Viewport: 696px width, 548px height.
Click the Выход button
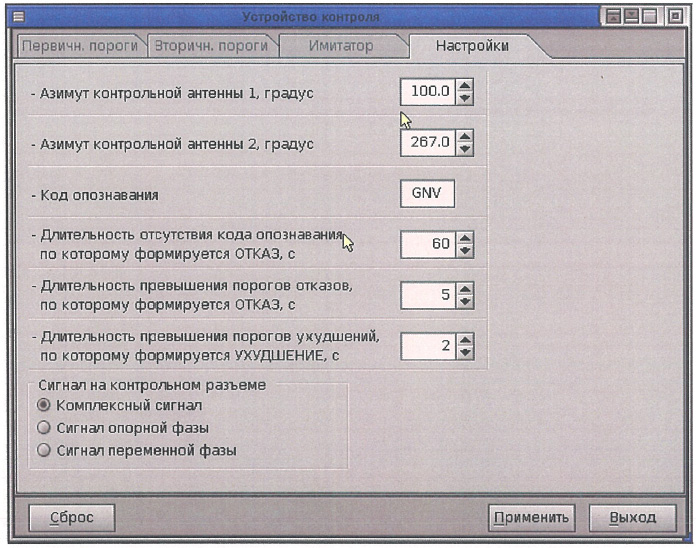pos(633,518)
